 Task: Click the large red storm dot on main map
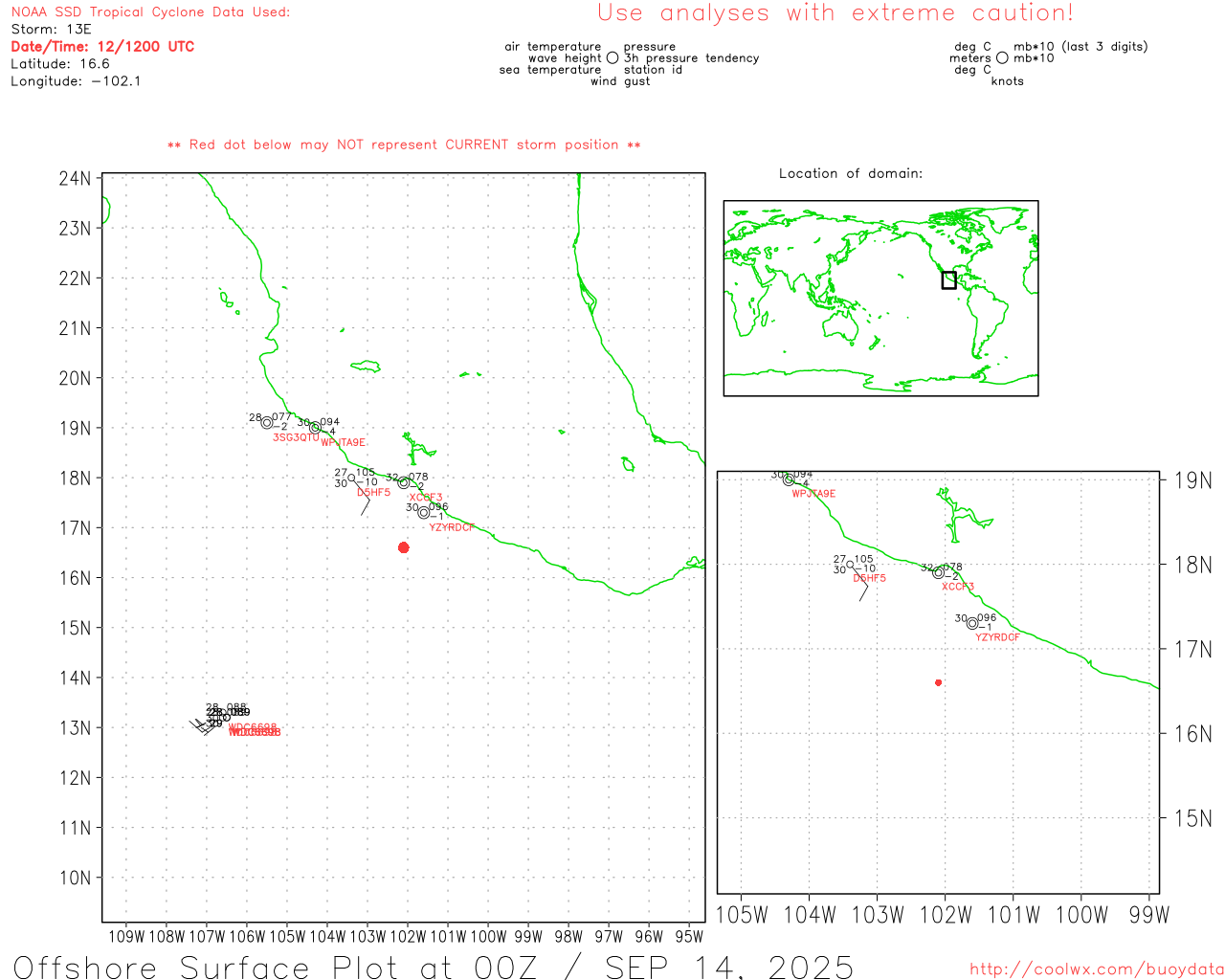pos(403,547)
